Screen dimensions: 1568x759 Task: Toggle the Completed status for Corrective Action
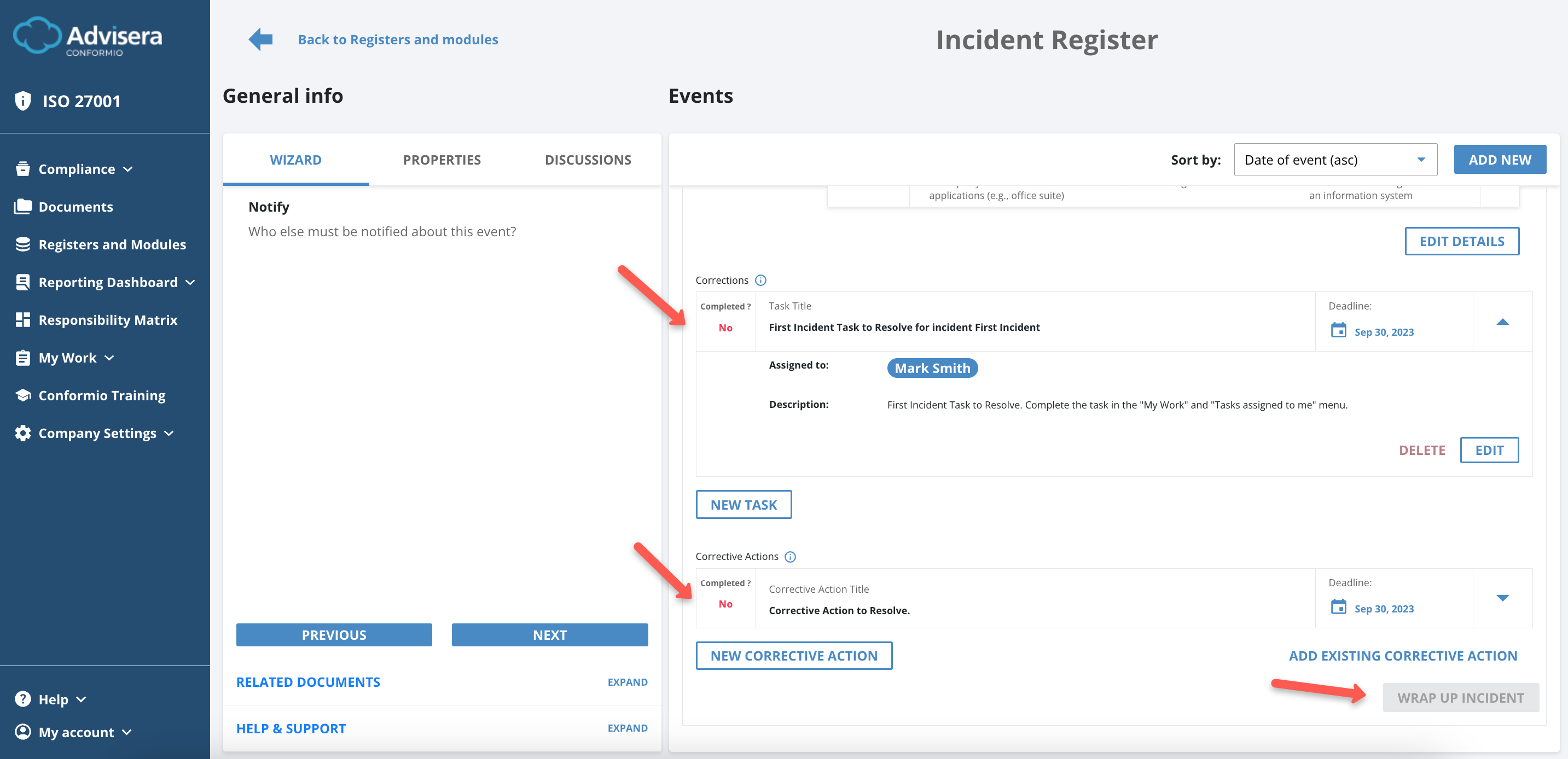click(x=725, y=603)
